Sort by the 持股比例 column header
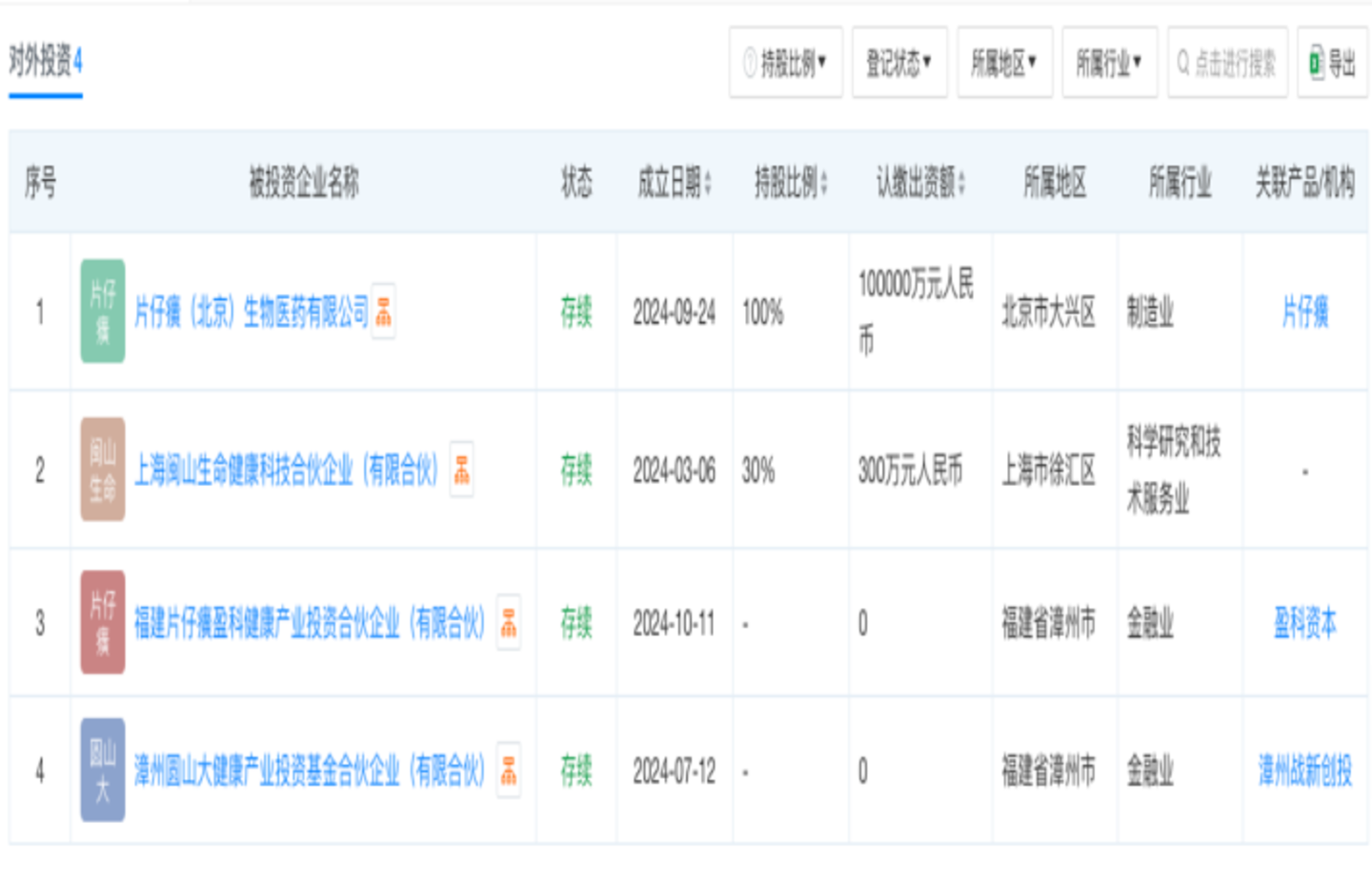The width and height of the screenshot is (1372, 884). pyautogui.click(x=791, y=182)
